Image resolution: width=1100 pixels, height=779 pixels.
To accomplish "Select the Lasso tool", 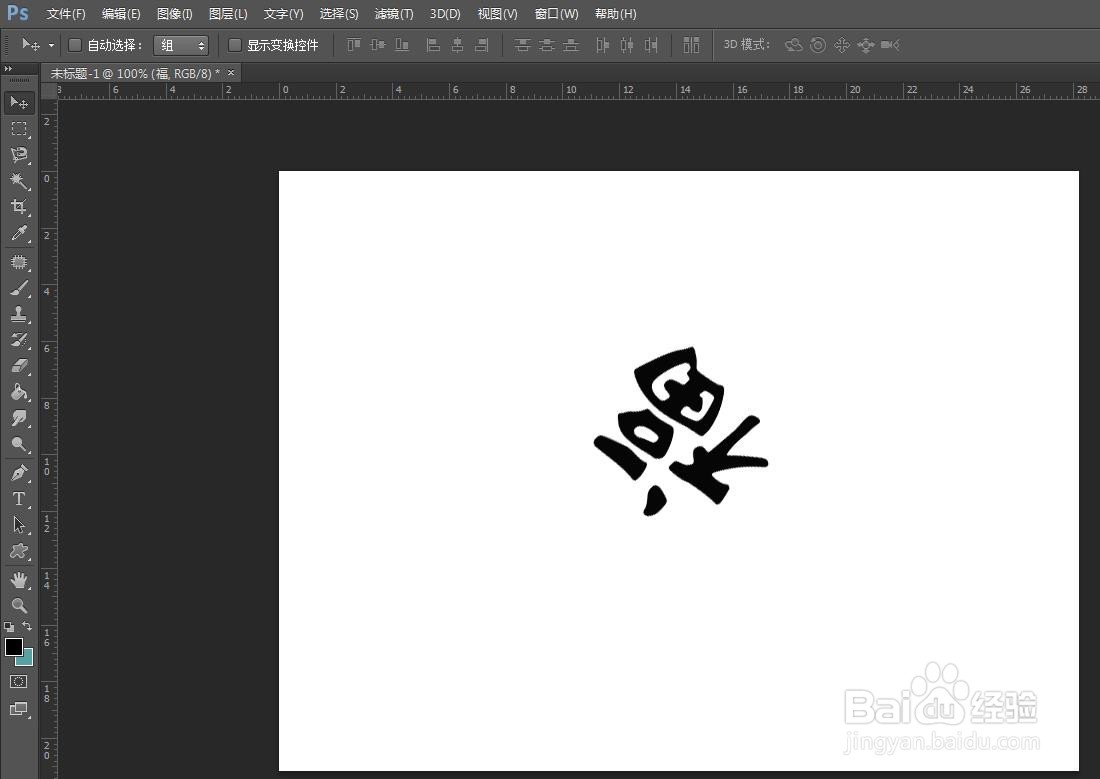I will tap(18, 155).
